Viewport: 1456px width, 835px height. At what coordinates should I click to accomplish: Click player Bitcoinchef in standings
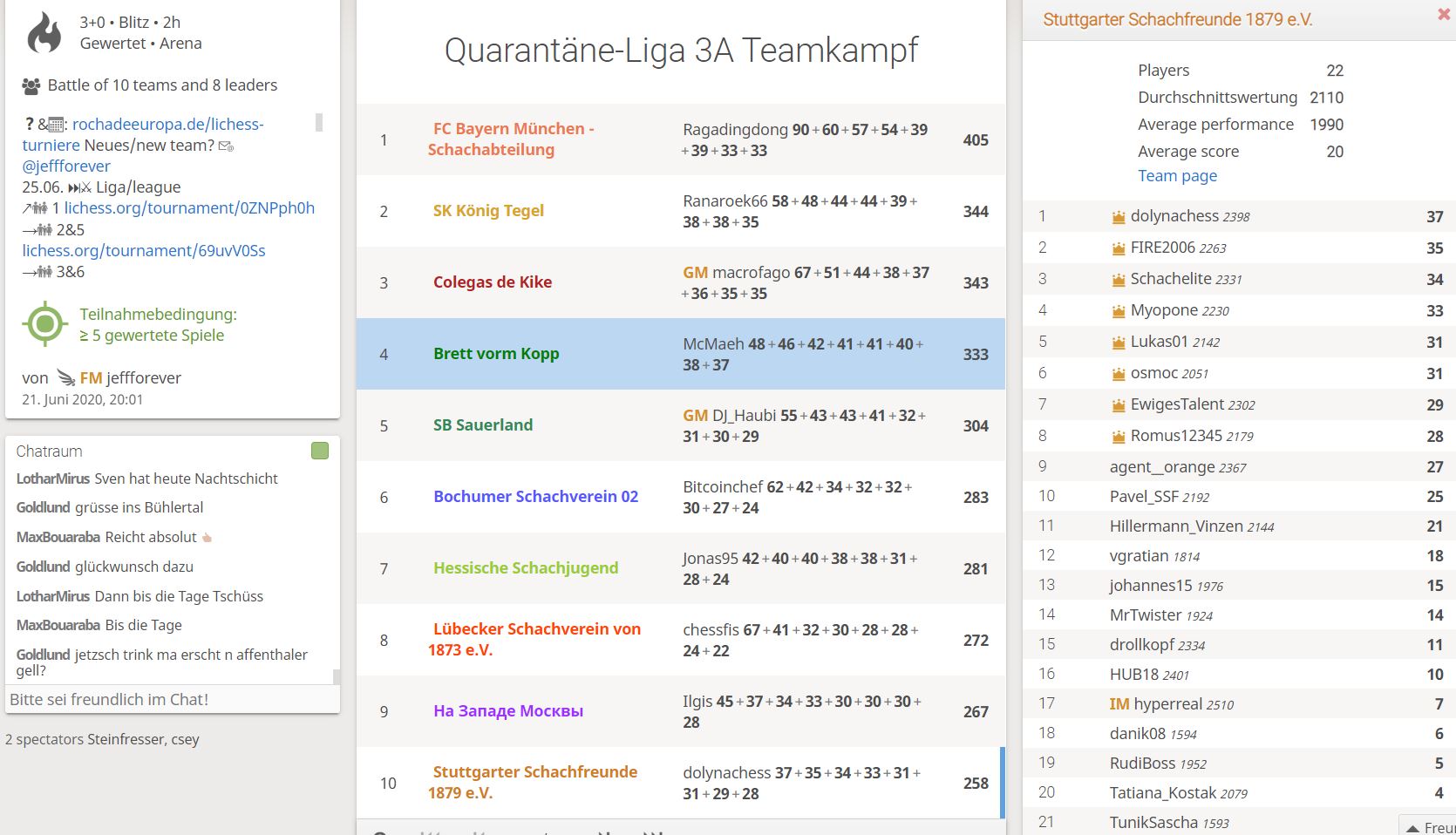tap(723, 486)
